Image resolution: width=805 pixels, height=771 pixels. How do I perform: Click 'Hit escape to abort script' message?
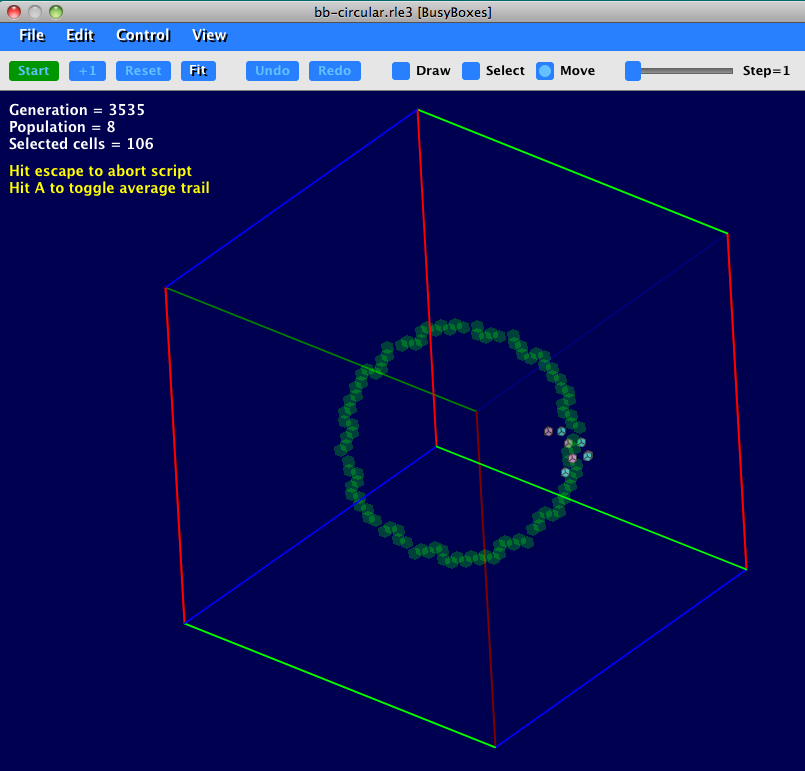(x=101, y=171)
